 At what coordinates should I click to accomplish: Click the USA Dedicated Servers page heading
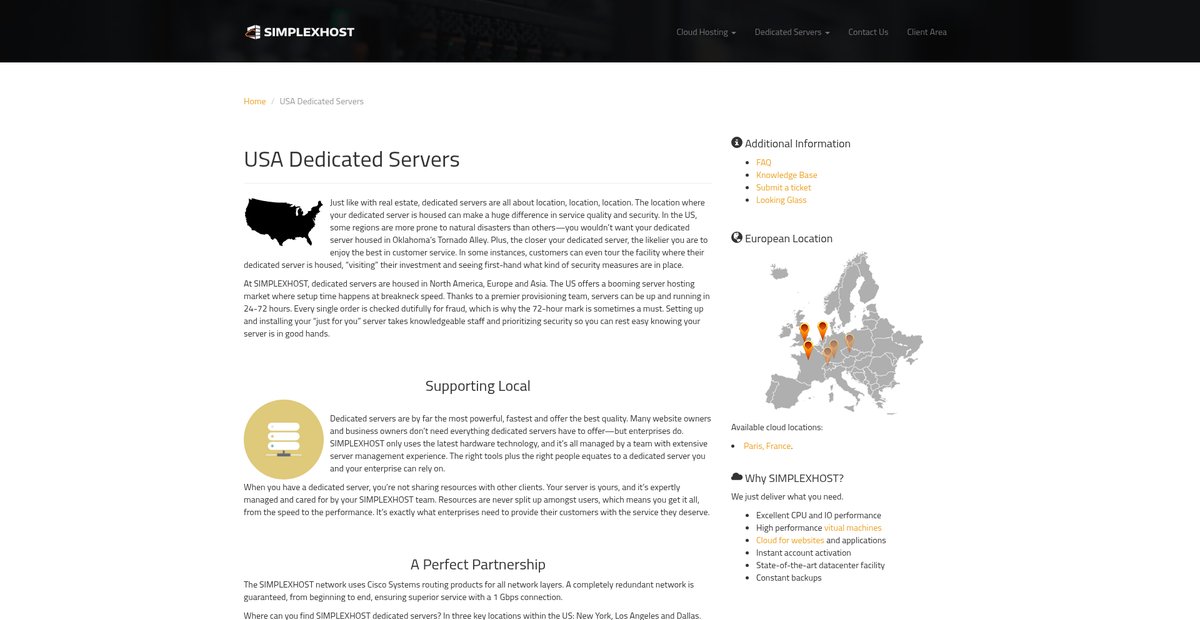pos(352,159)
